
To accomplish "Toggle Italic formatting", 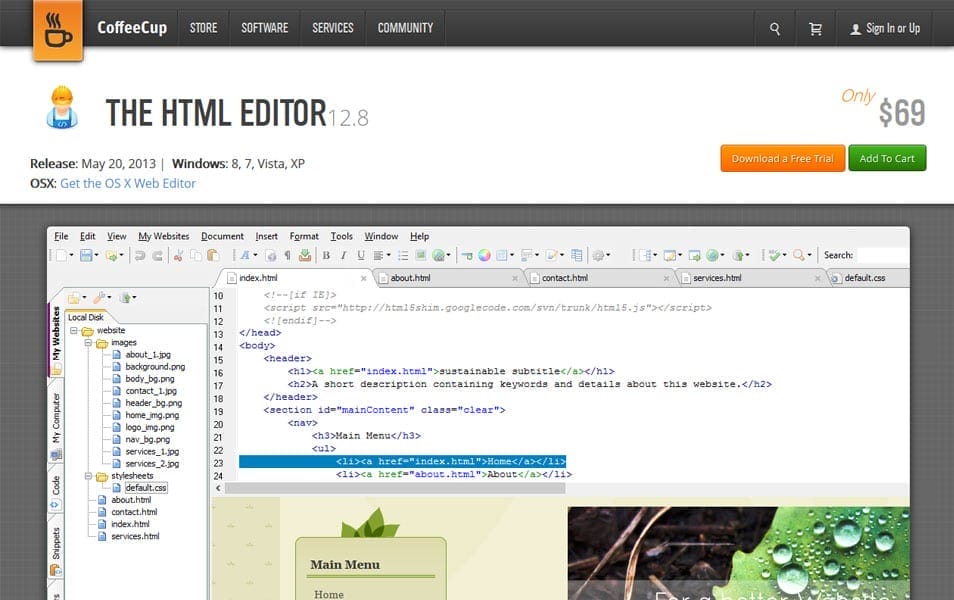I will pos(343,256).
